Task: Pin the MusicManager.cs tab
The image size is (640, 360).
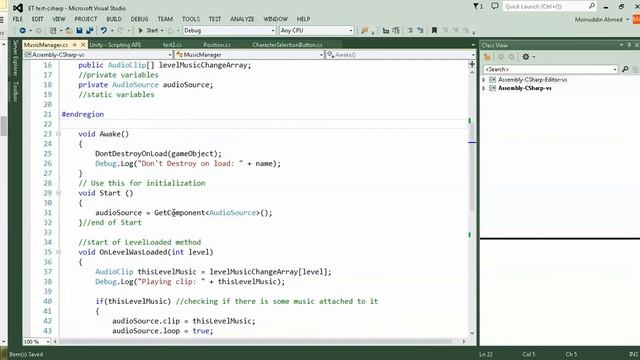Action: (x=75, y=45)
